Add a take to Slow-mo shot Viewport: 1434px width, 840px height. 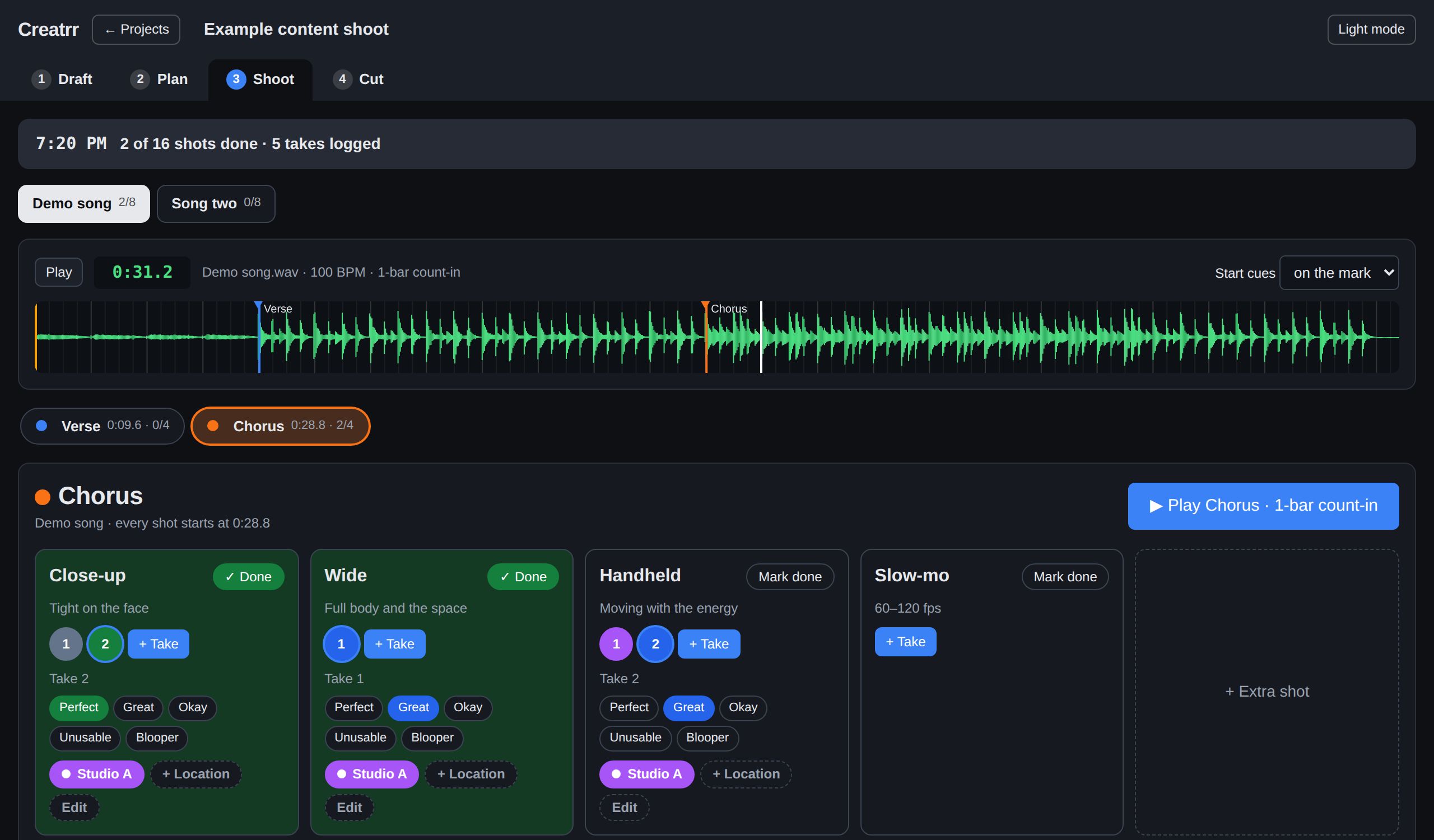905,642
